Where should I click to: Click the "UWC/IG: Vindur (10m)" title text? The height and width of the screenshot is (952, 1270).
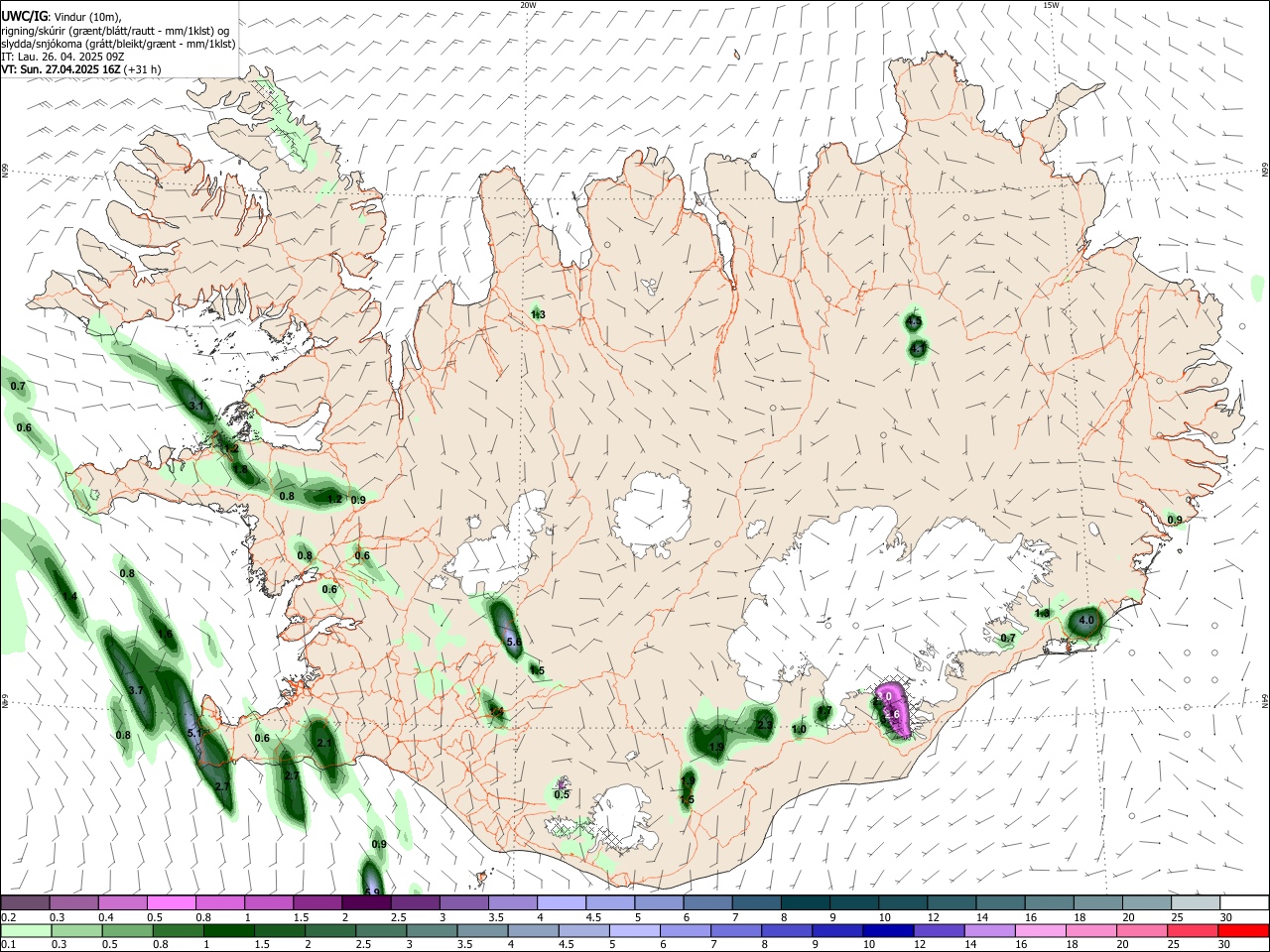[62, 17]
